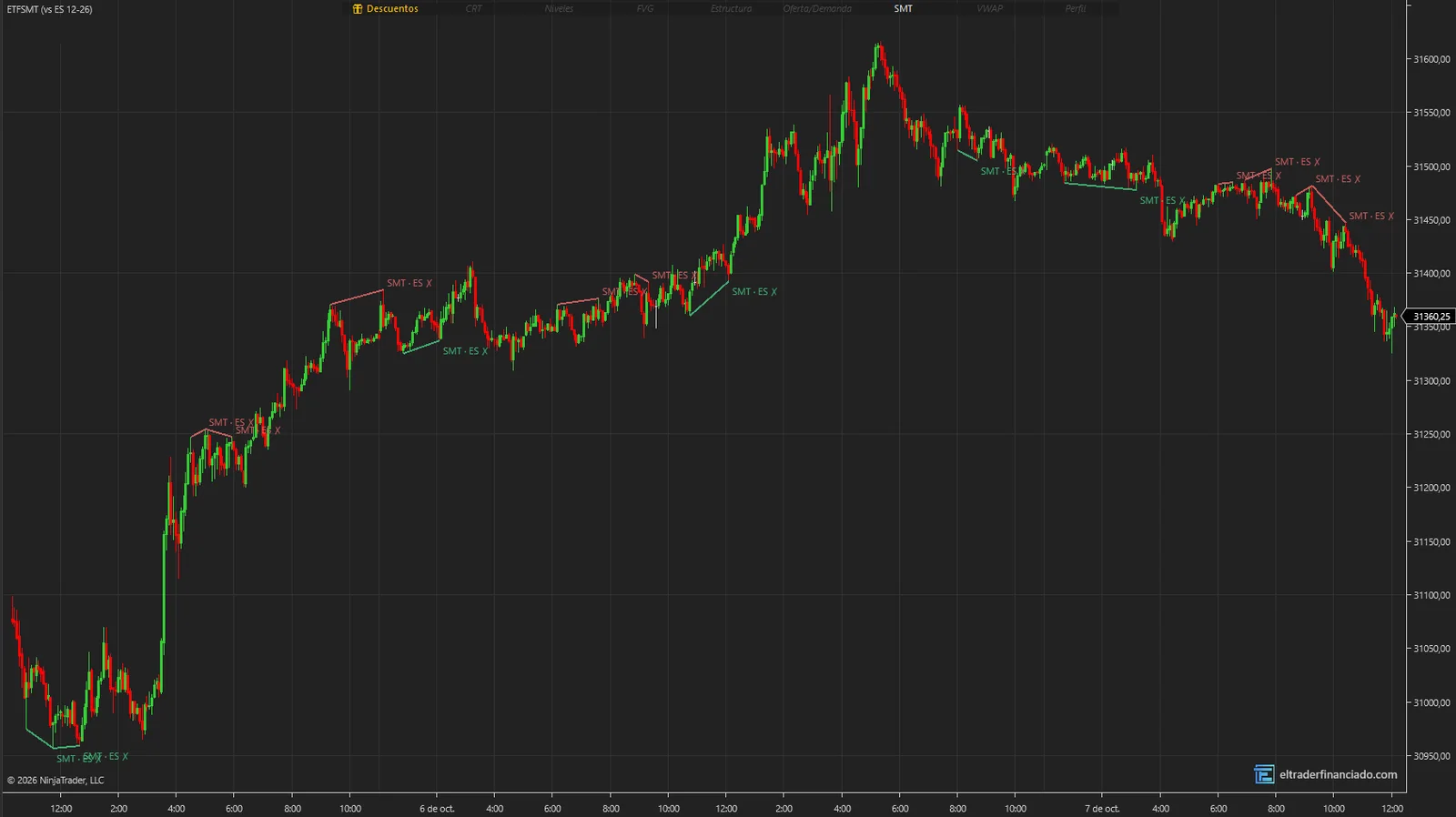1456x817 pixels.
Task: Select the 31000,00 price level label
Action: tap(1431, 702)
